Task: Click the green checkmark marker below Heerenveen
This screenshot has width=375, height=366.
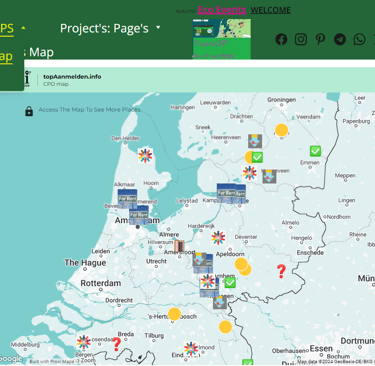Action: pos(257,157)
